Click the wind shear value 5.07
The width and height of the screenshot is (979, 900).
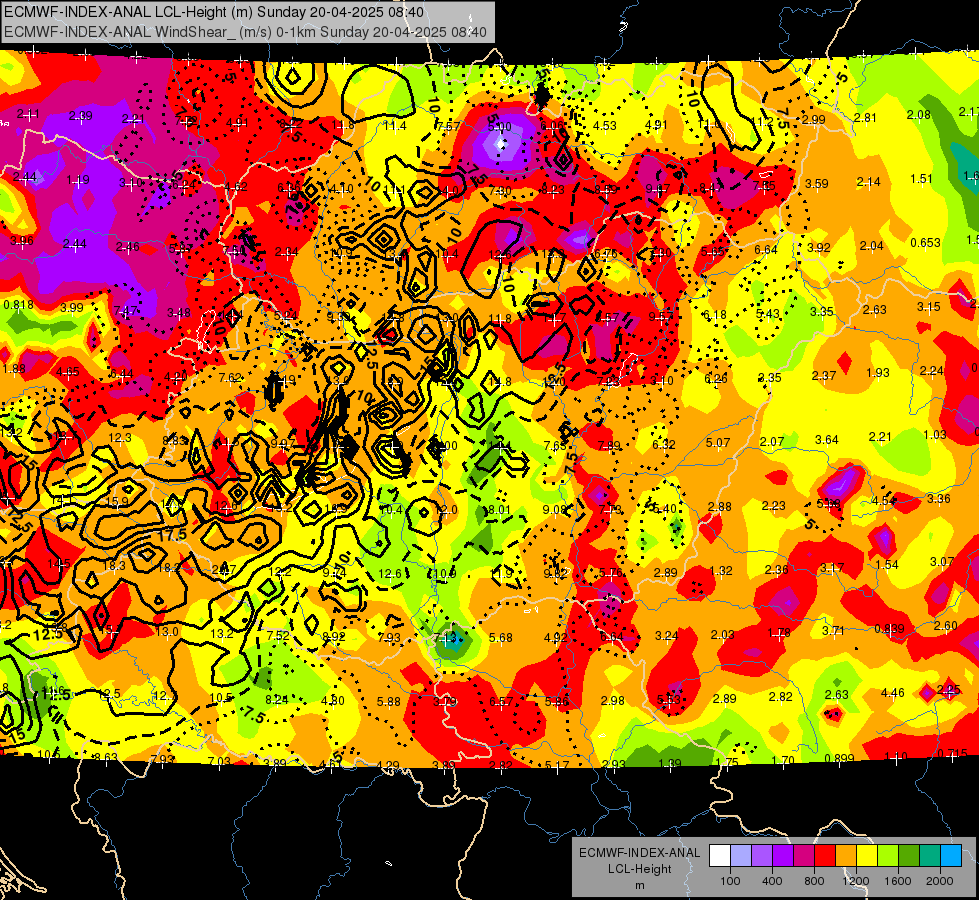point(718,443)
